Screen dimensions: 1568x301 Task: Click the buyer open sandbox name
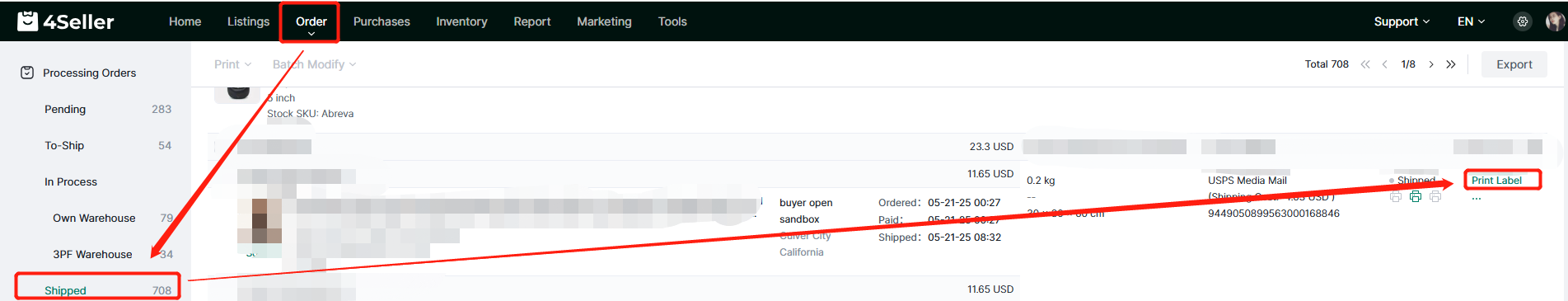[x=806, y=211]
